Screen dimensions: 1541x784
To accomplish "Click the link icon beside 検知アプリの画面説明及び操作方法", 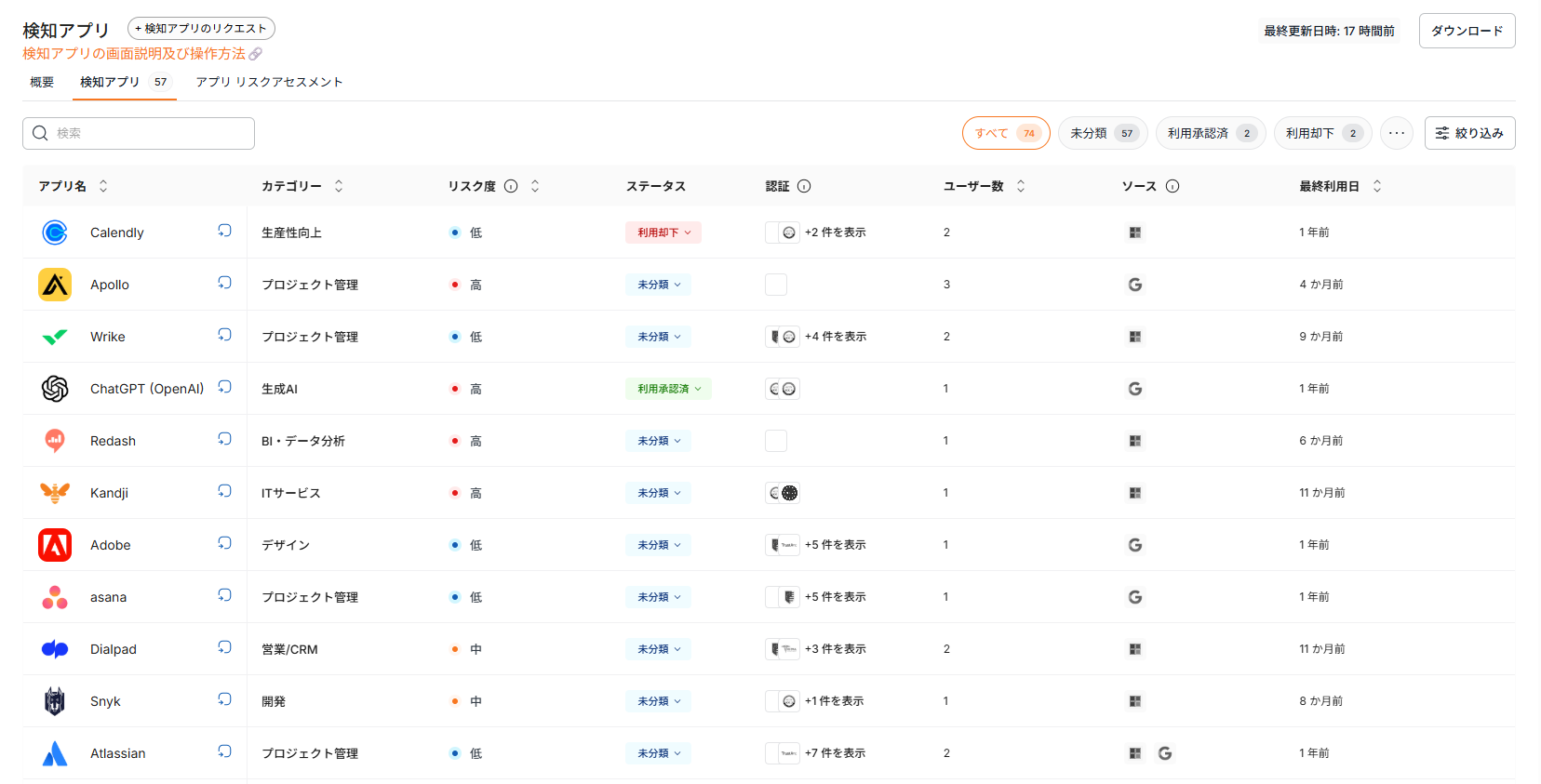I will click(256, 54).
